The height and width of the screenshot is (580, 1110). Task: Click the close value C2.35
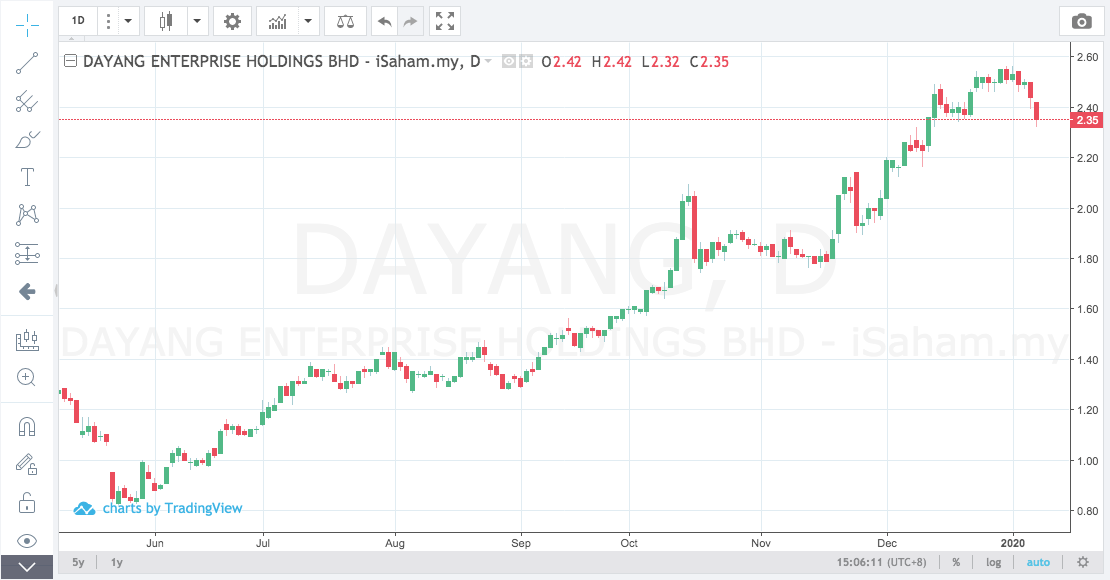(x=709, y=62)
